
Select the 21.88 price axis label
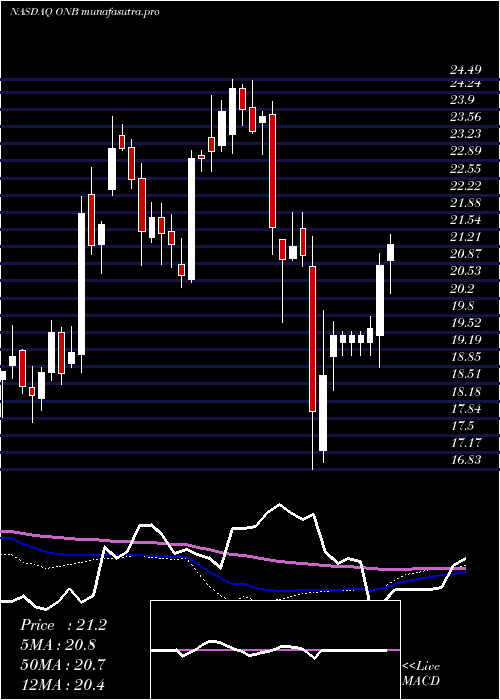(x=466, y=203)
